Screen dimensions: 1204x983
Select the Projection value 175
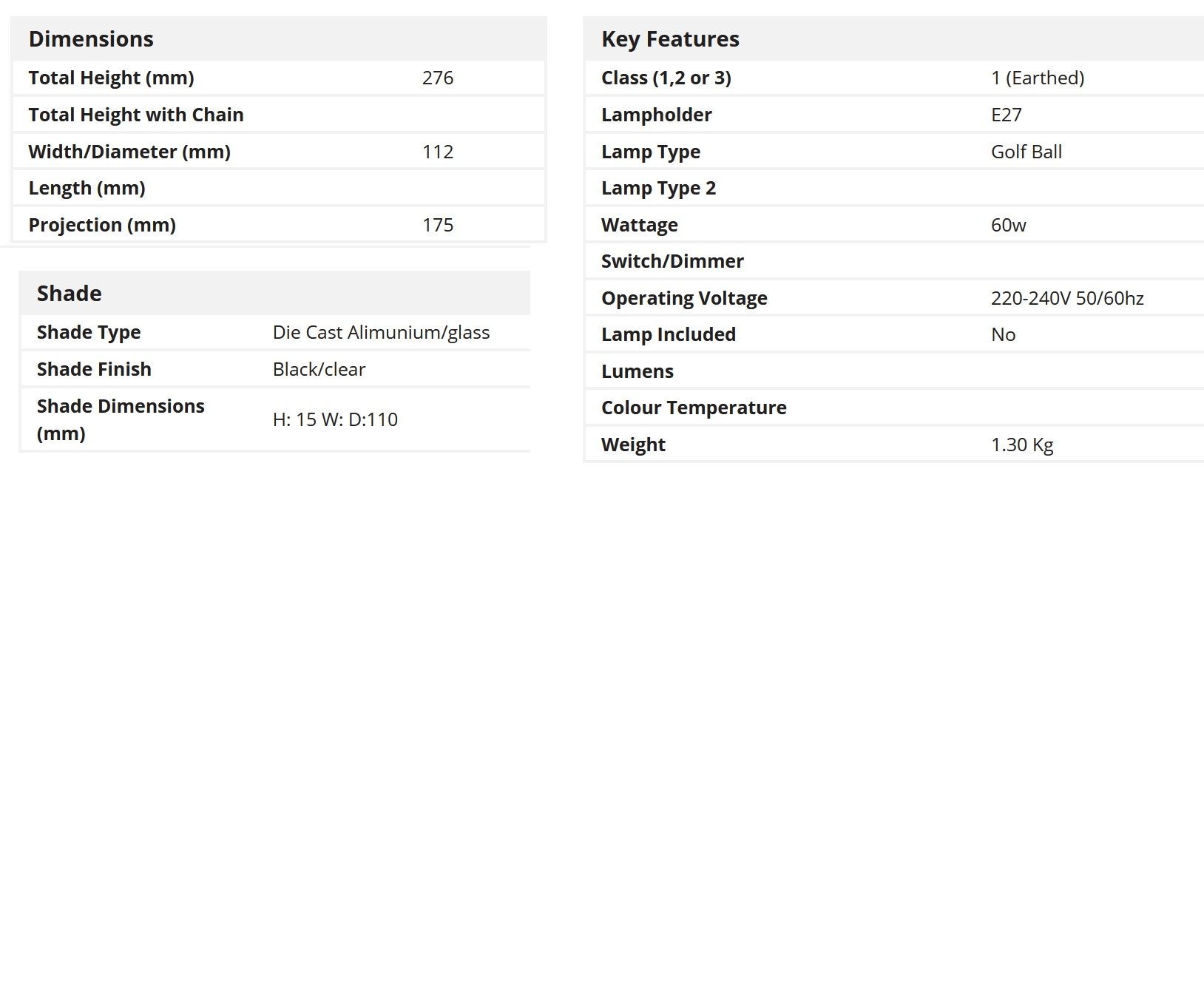(x=438, y=225)
